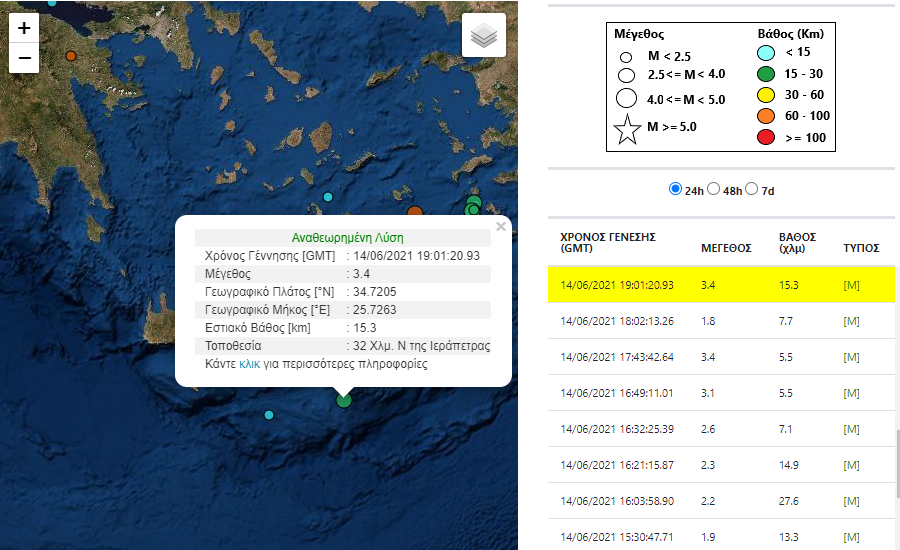900x550 pixels.
Task: Open the map layers switcher
Action: pos(484,36)
